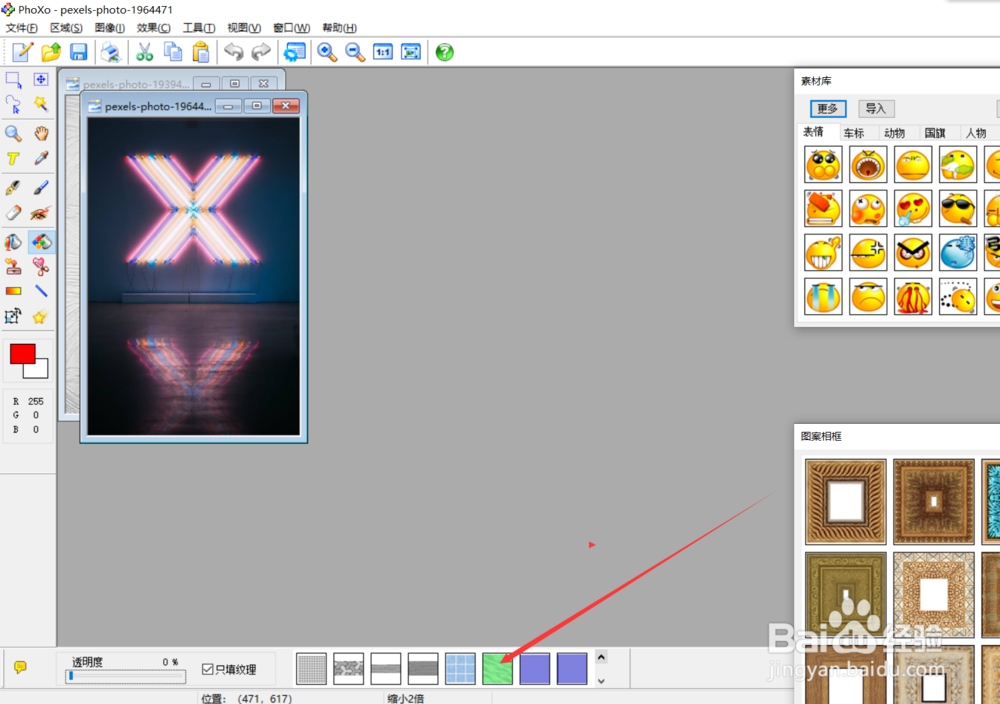Choose the green wavy texture swatch
The width and height of the screenshot is (1000, 704).
(497, 669)
